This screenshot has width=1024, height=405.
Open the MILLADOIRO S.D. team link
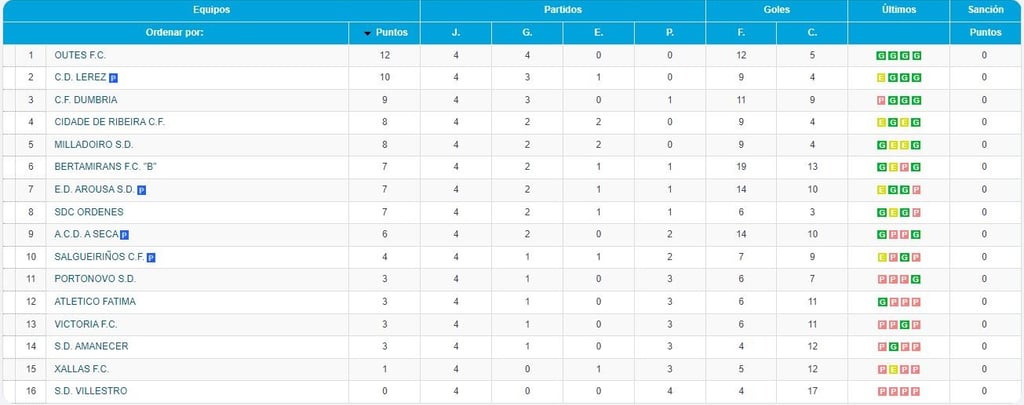click(x=93, y=145)
